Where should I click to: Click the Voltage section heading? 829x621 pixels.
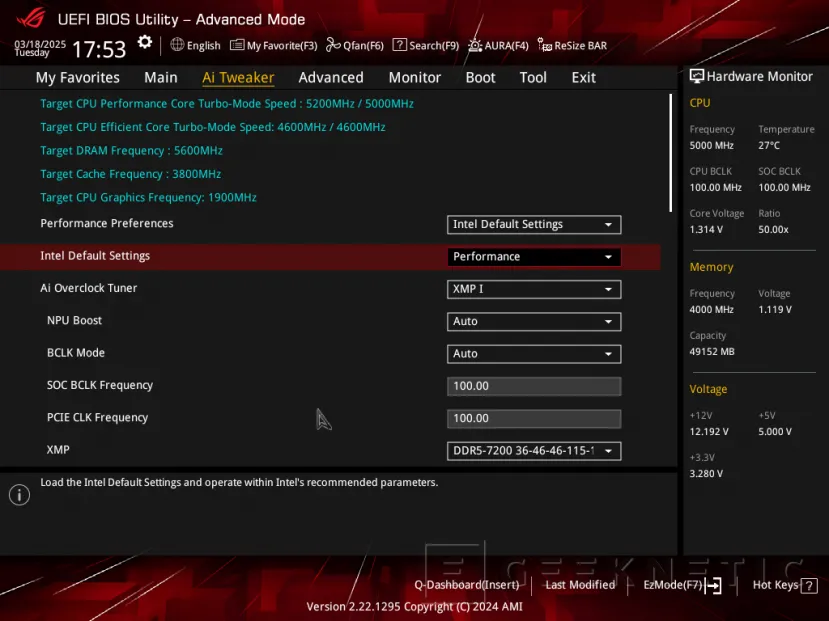click(708, 389)
